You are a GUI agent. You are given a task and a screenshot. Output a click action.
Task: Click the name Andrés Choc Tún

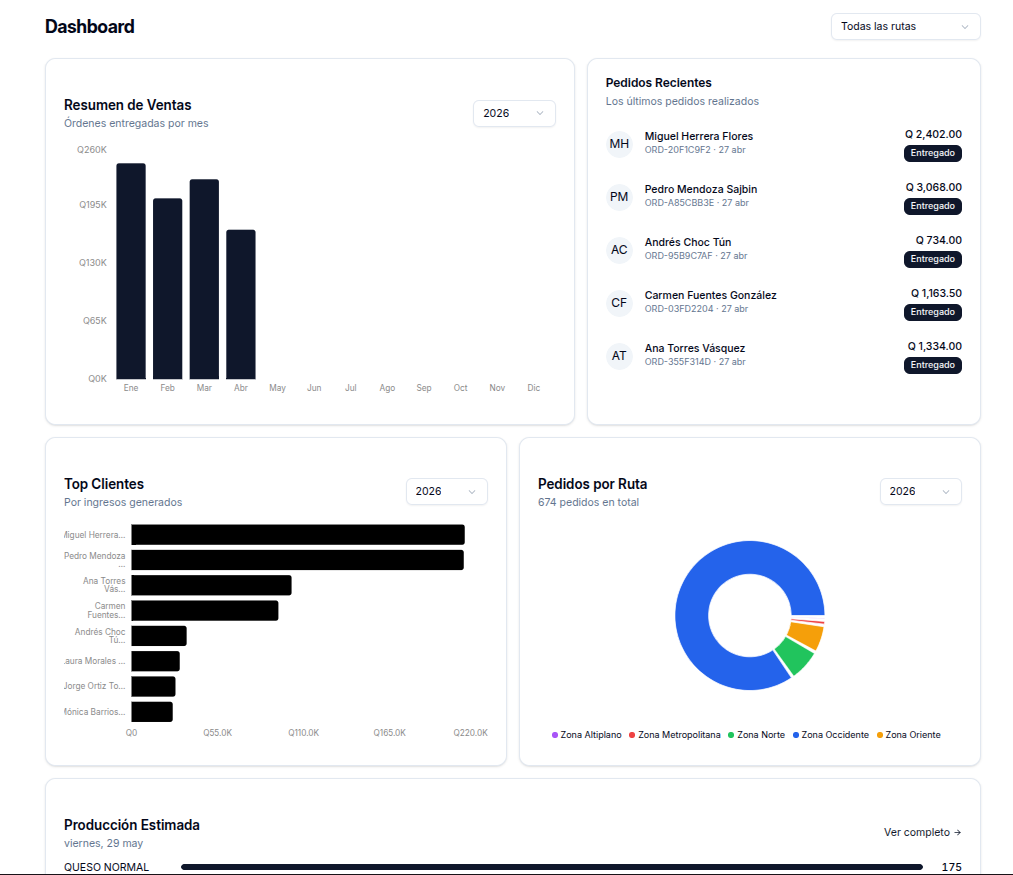[x=687, y=242]
